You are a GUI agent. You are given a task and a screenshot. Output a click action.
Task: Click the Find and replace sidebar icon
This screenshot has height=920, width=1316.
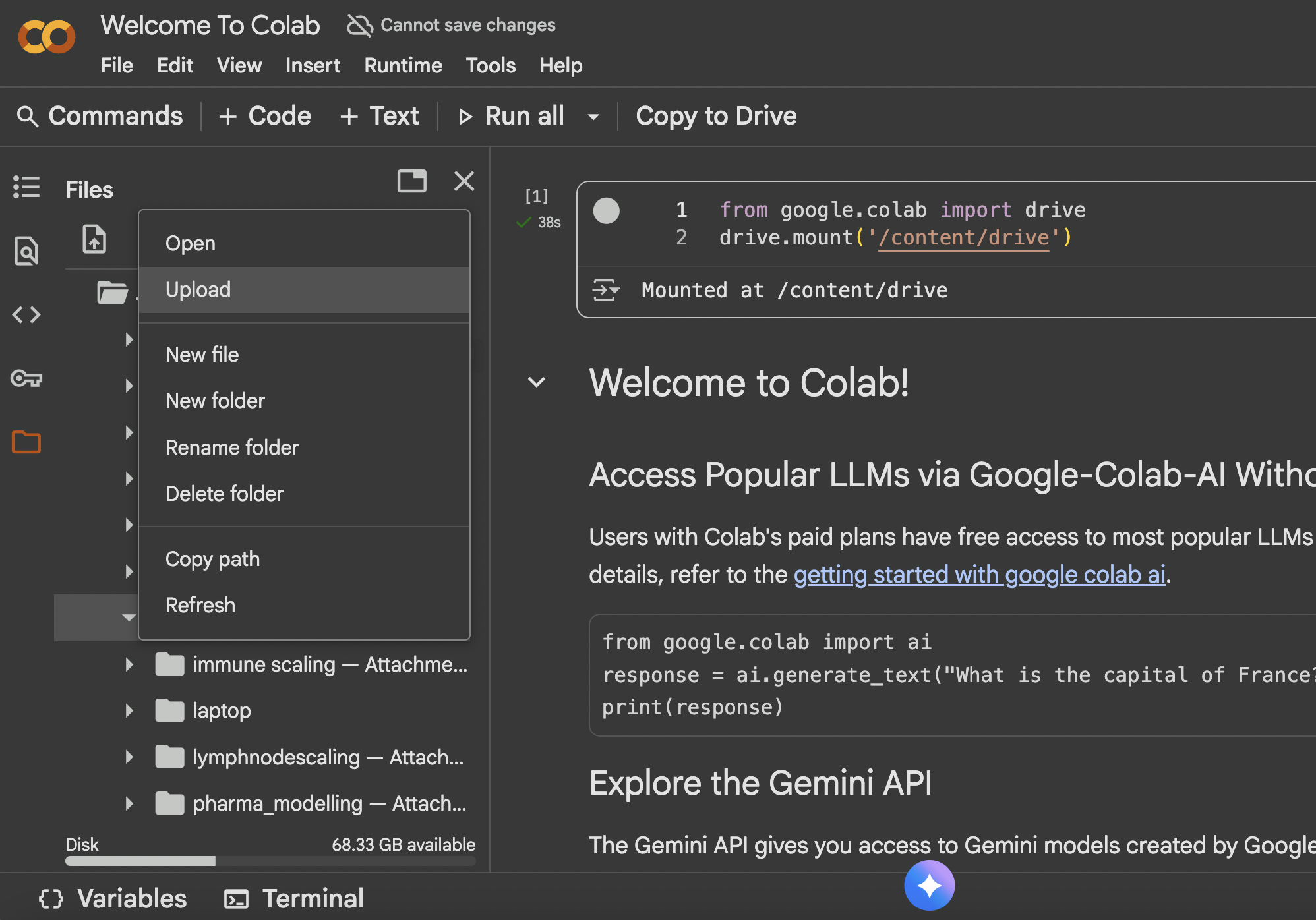[26, 251]
